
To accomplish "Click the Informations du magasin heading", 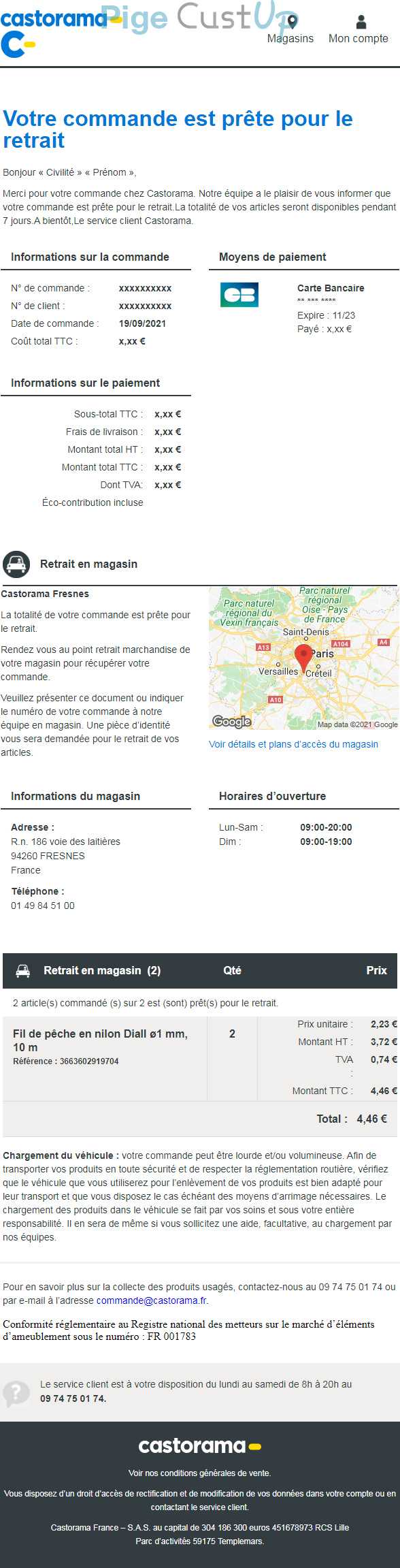I will pyautogui.click(x=76, y=796).
